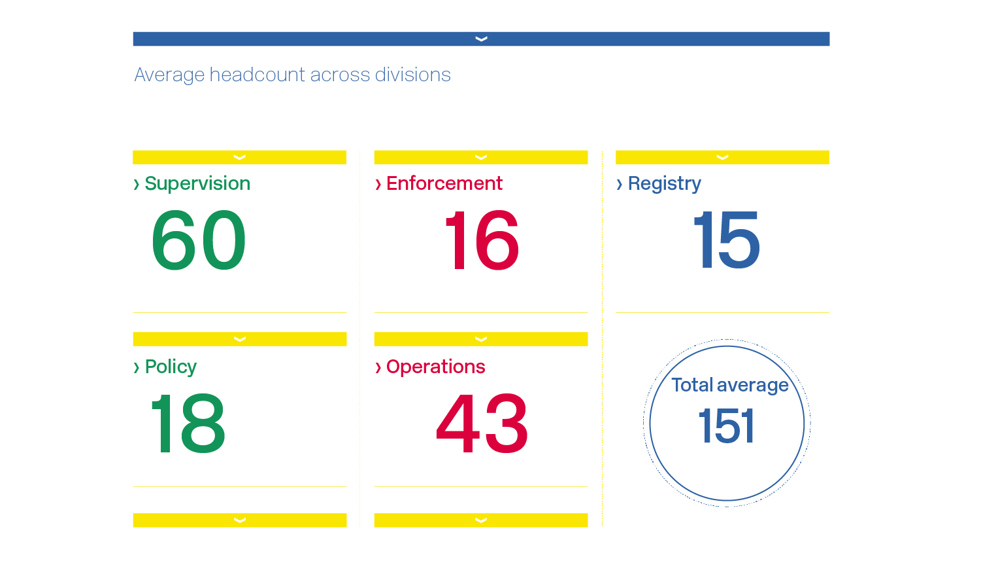981x562 pixels.
Task: Click the green number 60
Action: point(198,242)
